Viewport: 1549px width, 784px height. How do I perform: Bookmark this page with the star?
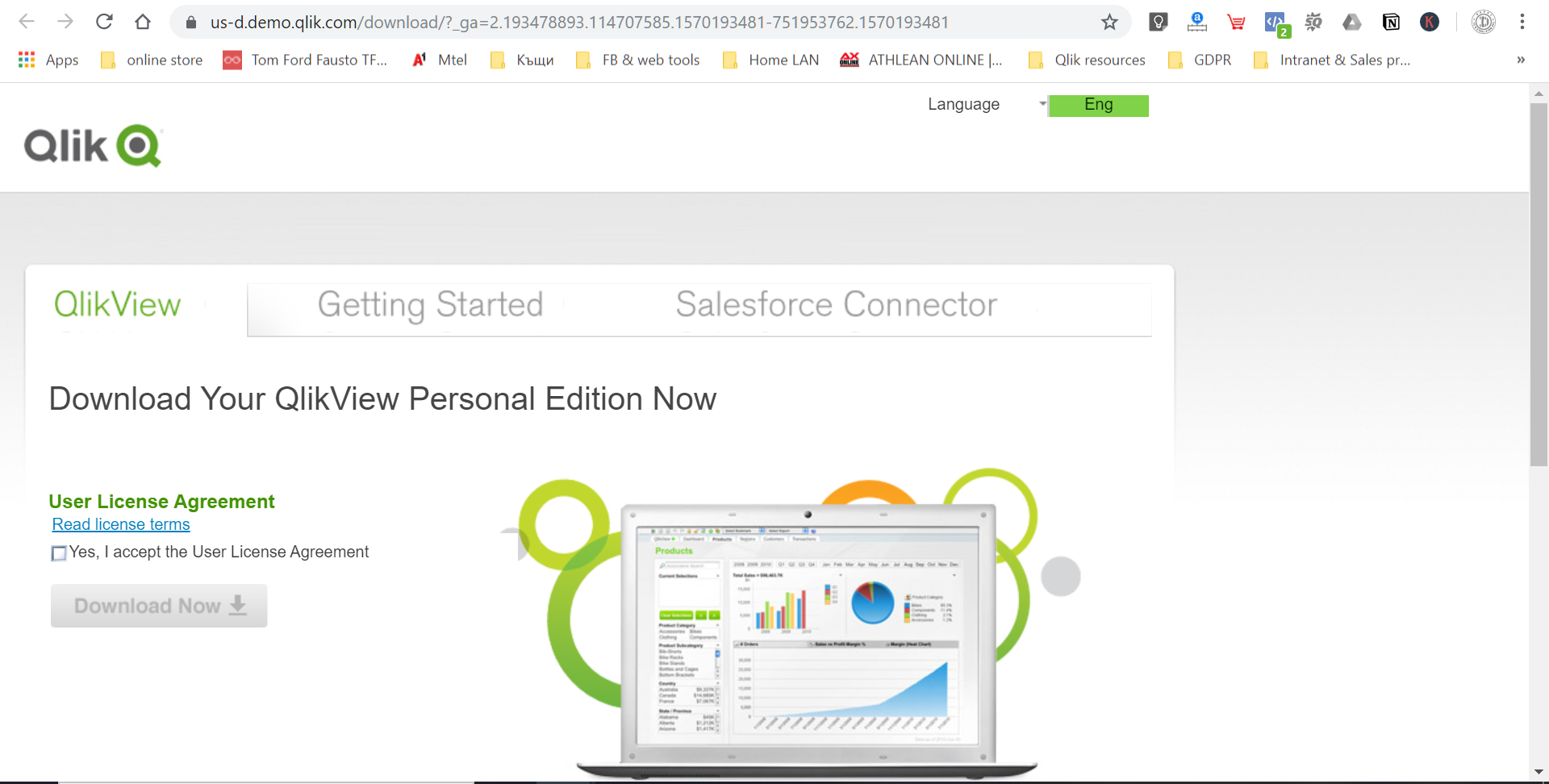[1110, 22]
